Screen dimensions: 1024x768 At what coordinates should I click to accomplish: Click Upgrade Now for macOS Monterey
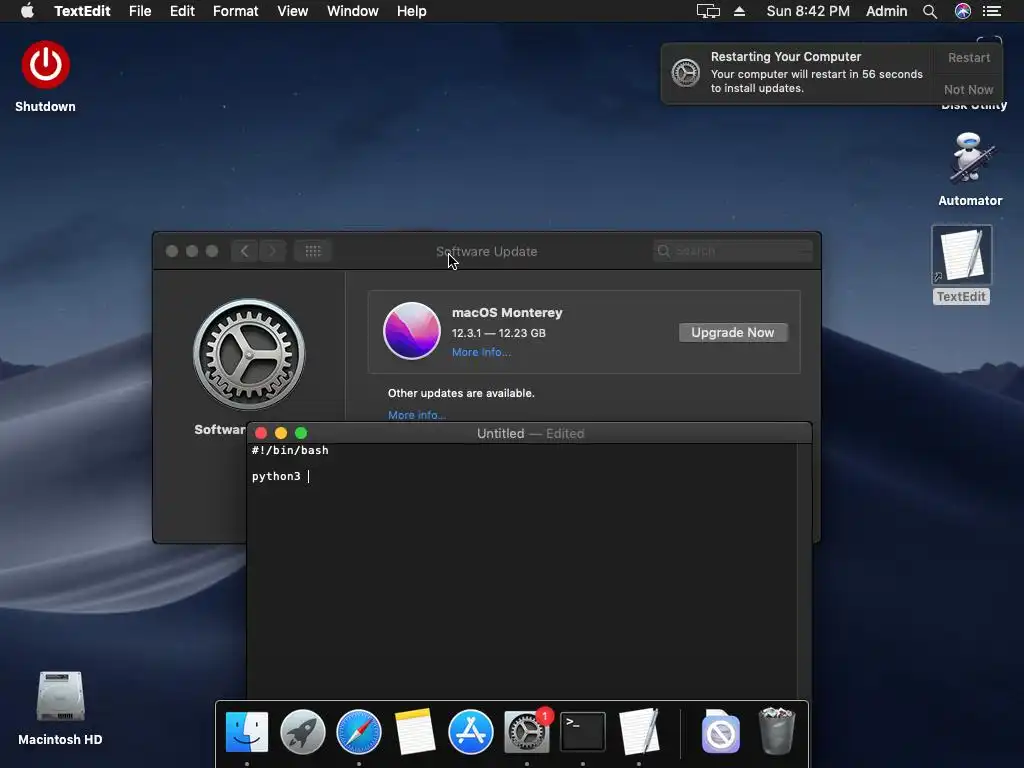point(733,332)
